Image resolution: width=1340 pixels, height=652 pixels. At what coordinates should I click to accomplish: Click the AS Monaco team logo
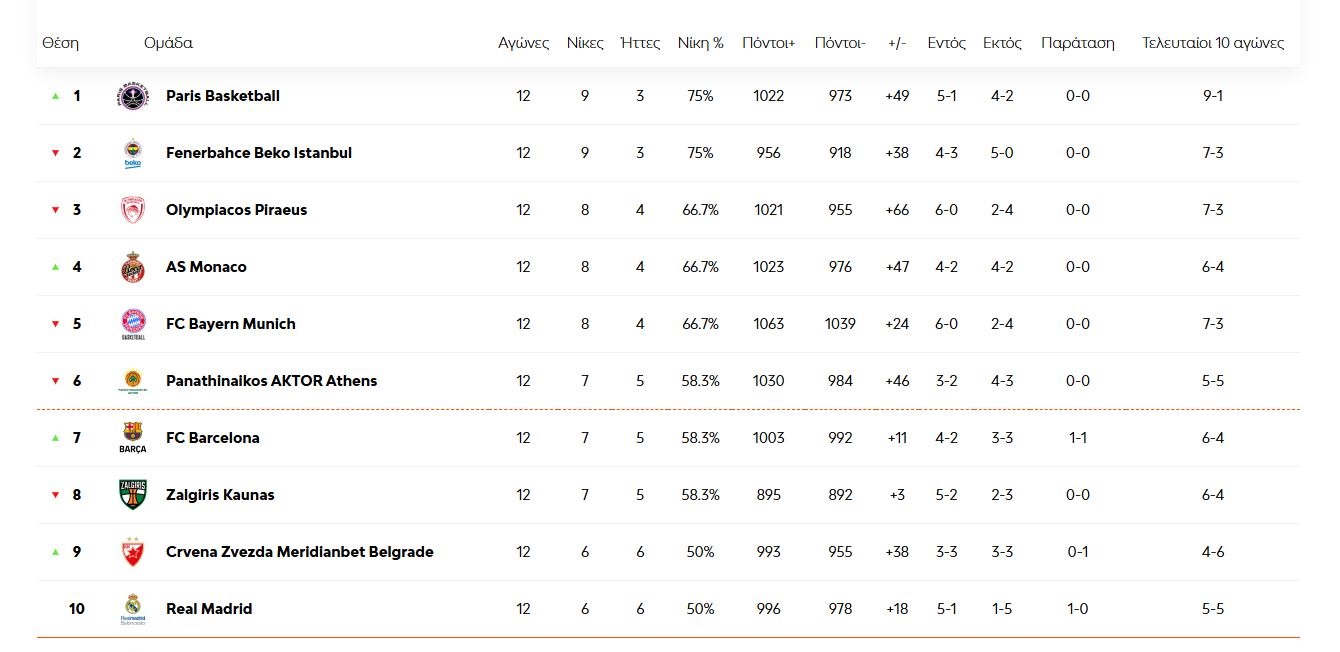click(132, 267)
